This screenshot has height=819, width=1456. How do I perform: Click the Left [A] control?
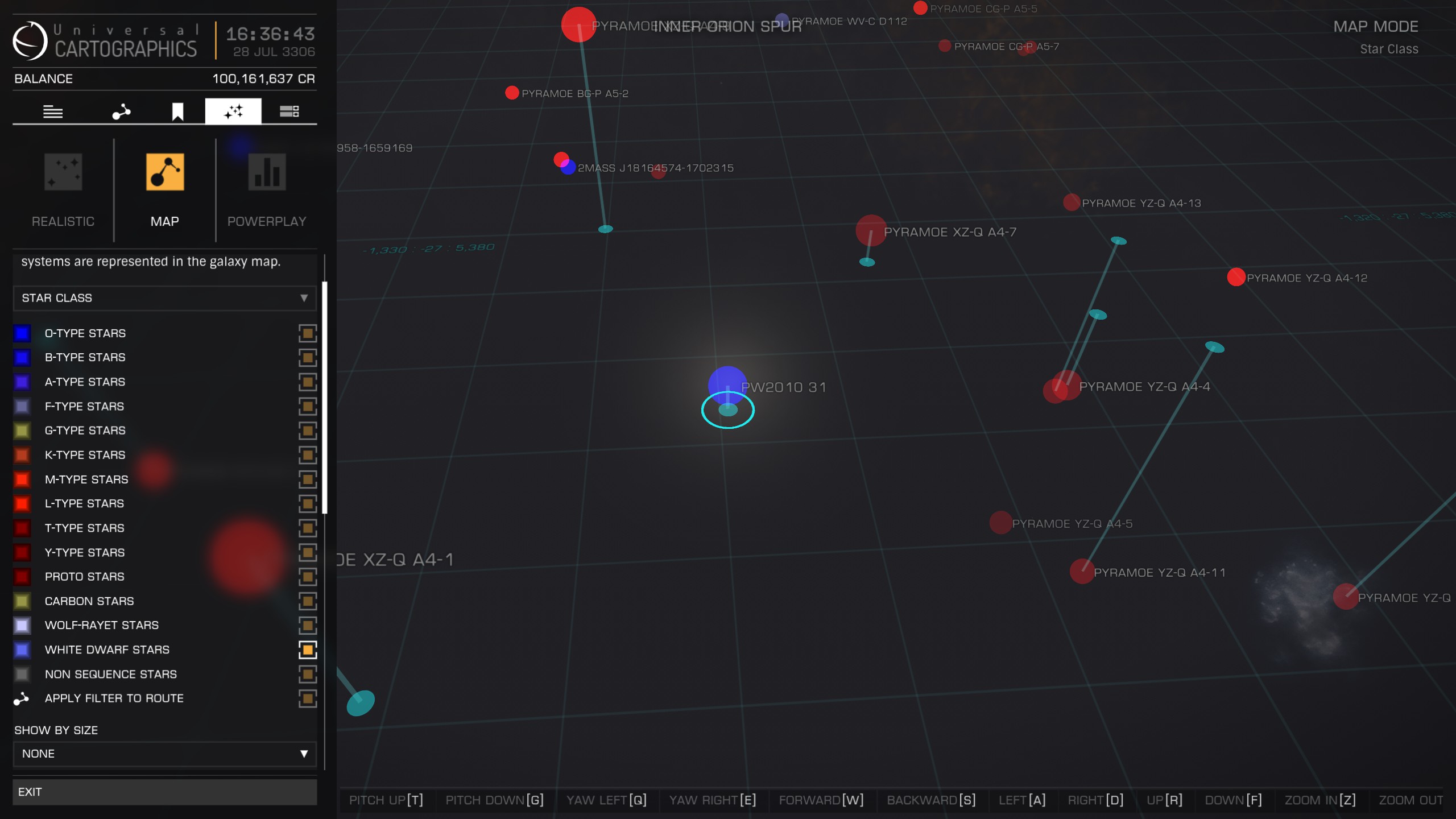pos(1022,800)
